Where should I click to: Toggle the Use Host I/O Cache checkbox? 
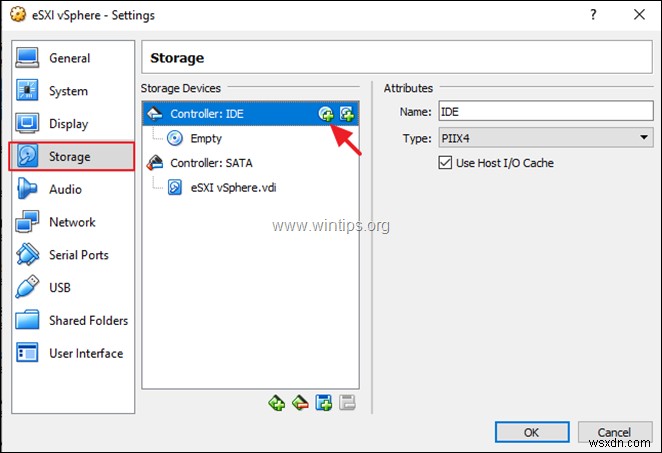click(x=445, y=163)
